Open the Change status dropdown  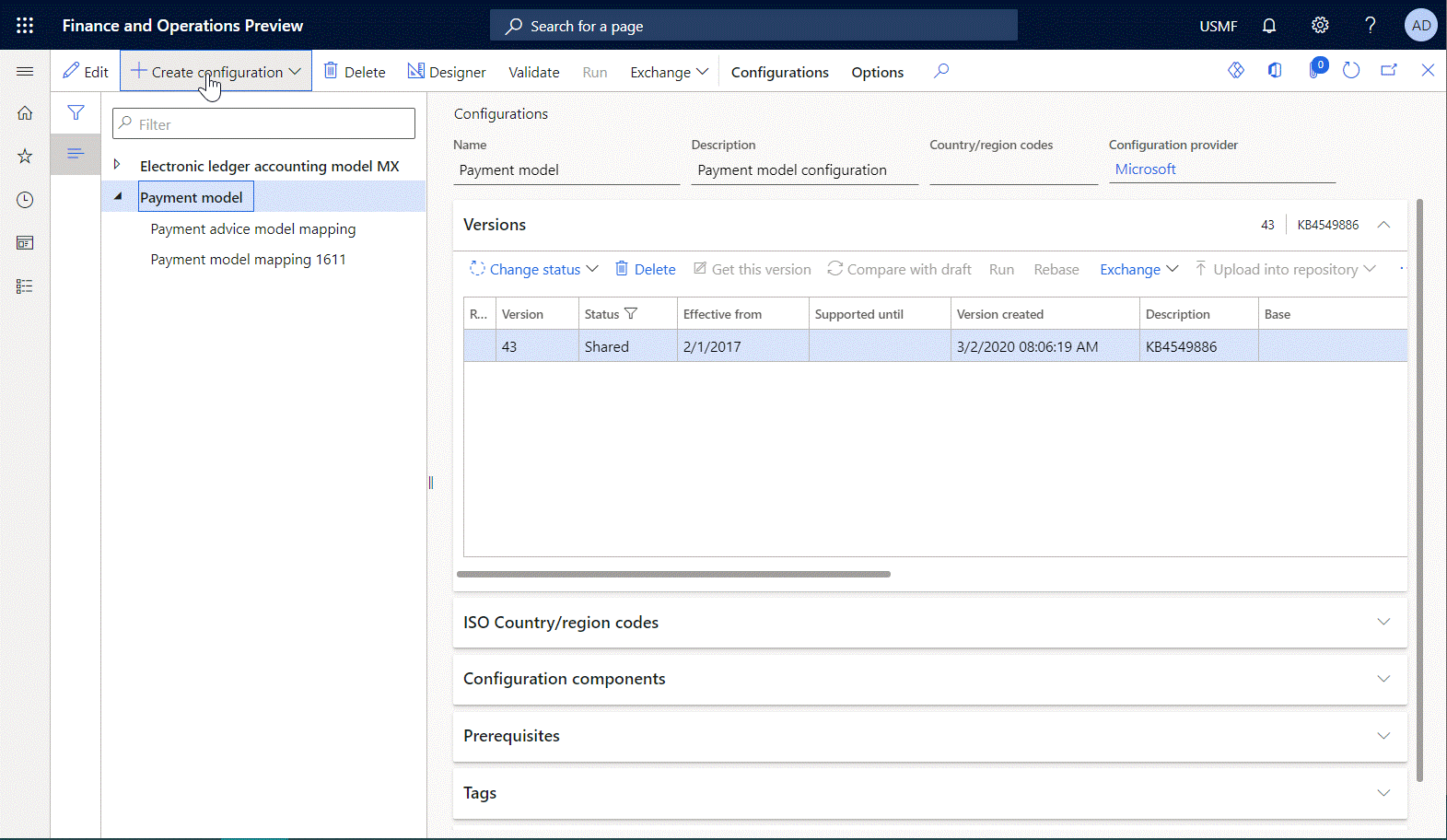click(534, 269)
